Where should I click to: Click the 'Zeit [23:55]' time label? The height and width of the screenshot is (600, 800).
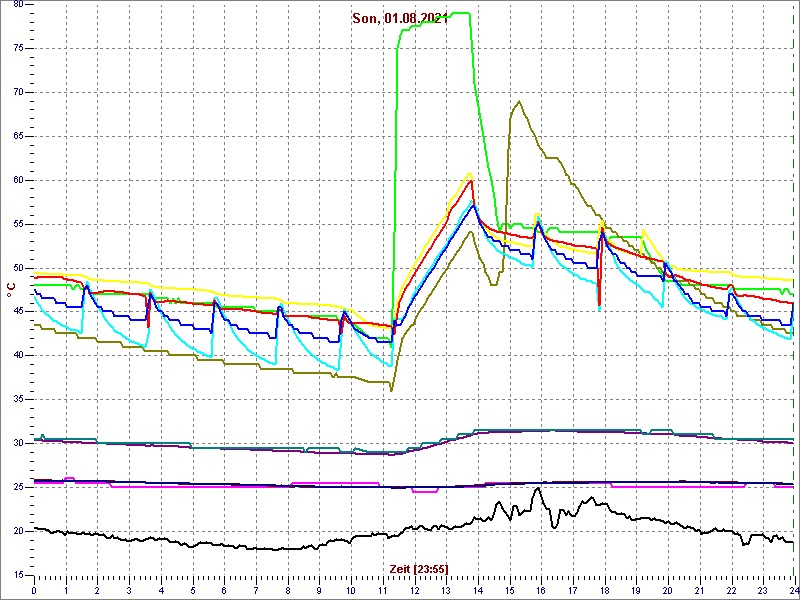click(x=419, y=569)
